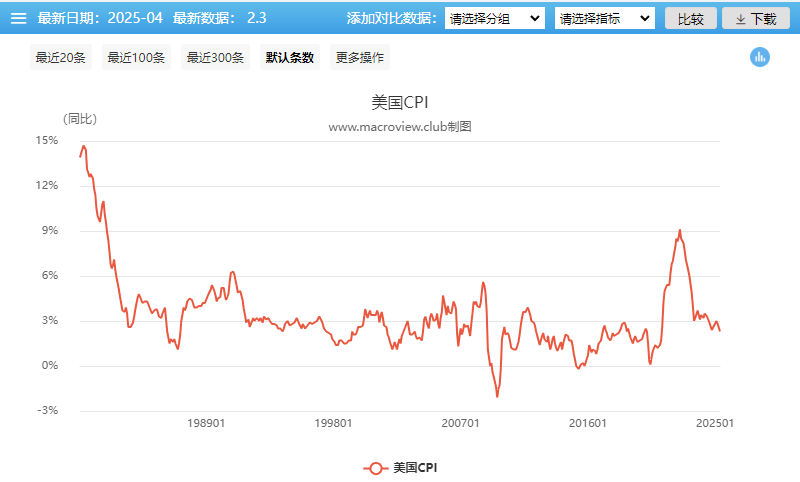The width and height of the screenshot is (800, 482).
Task: Select the 默认条数 option
Action: 289,58
